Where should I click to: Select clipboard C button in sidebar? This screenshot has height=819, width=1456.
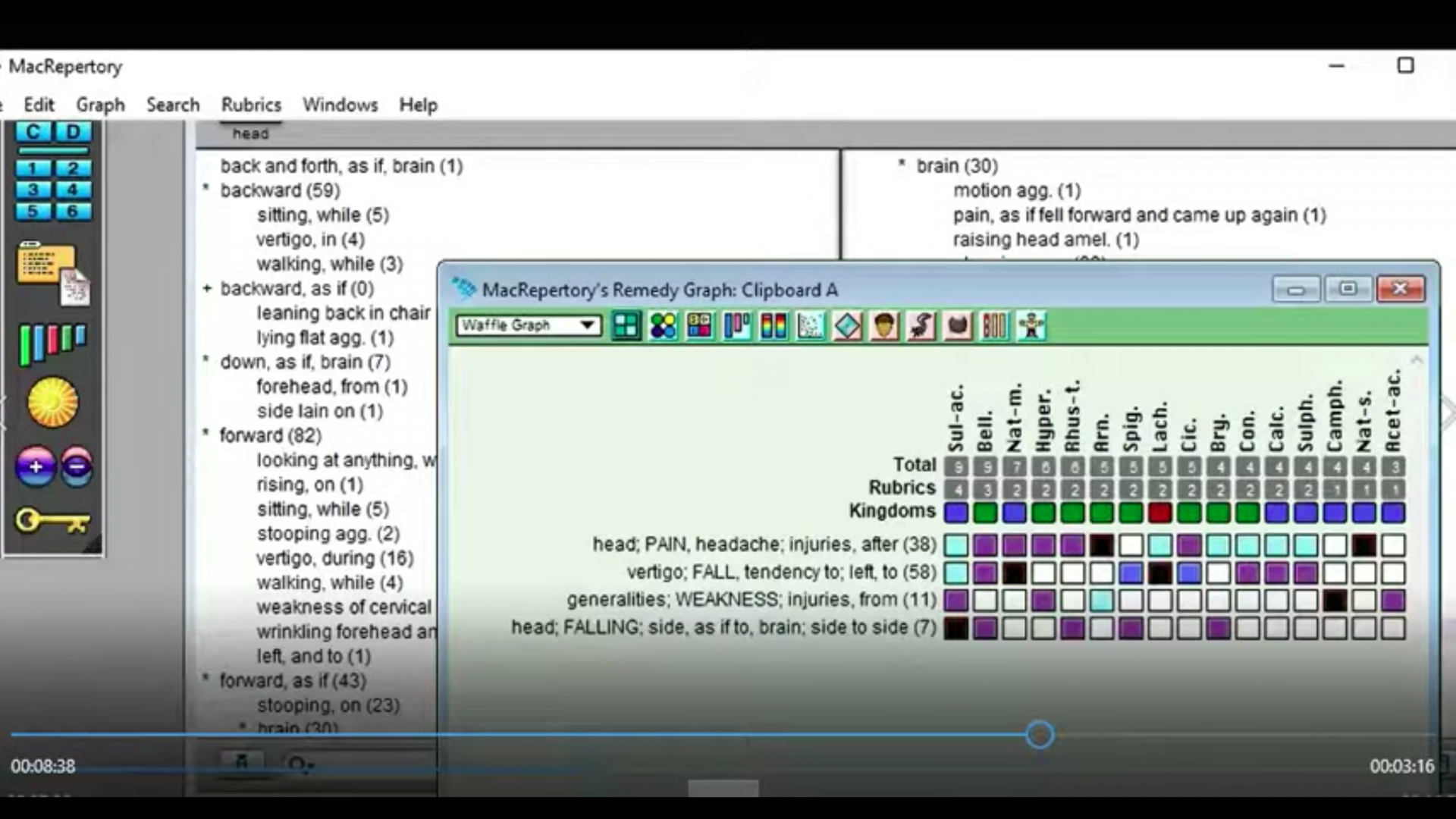click(33, 132)
